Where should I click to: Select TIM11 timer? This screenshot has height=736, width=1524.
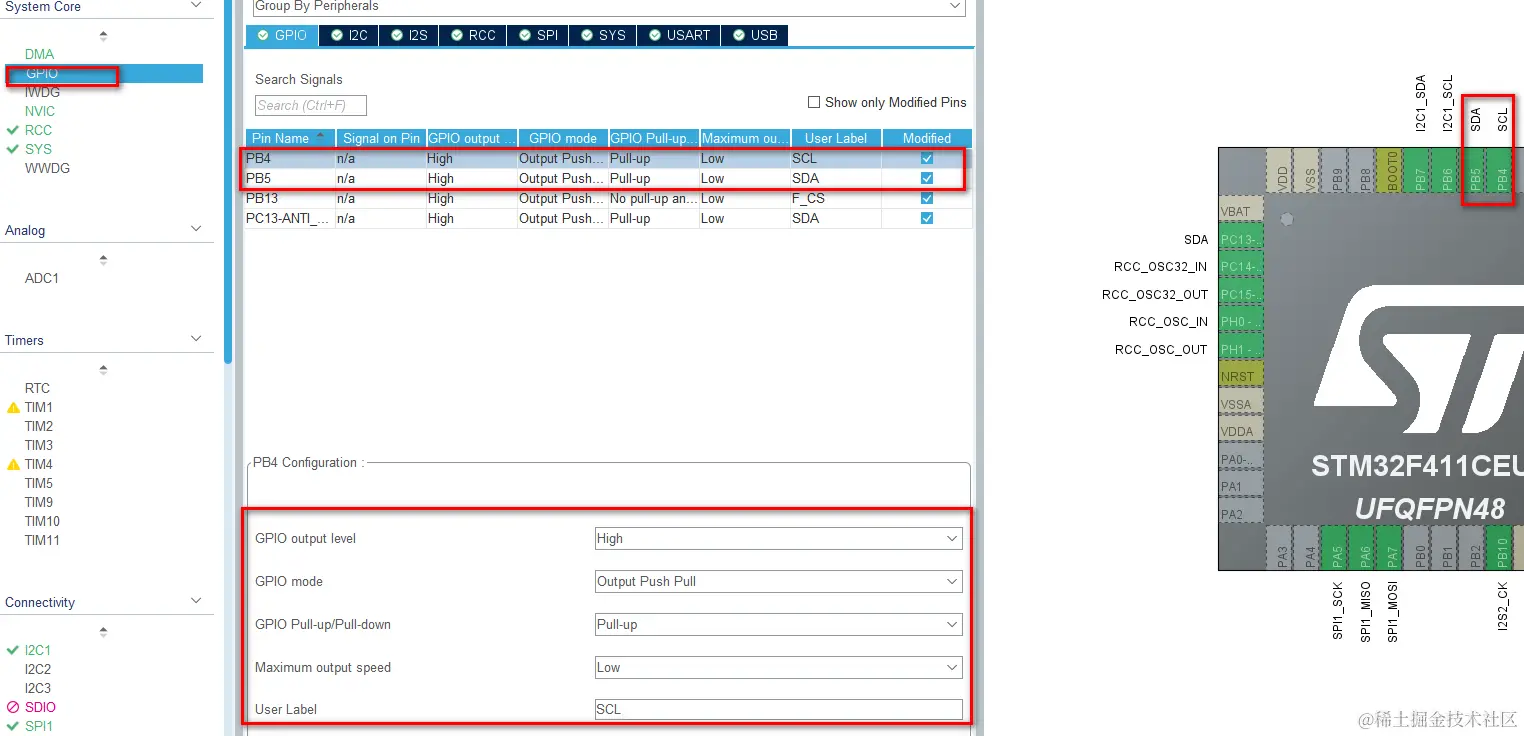pyautogui.click(x=42, y=540)
